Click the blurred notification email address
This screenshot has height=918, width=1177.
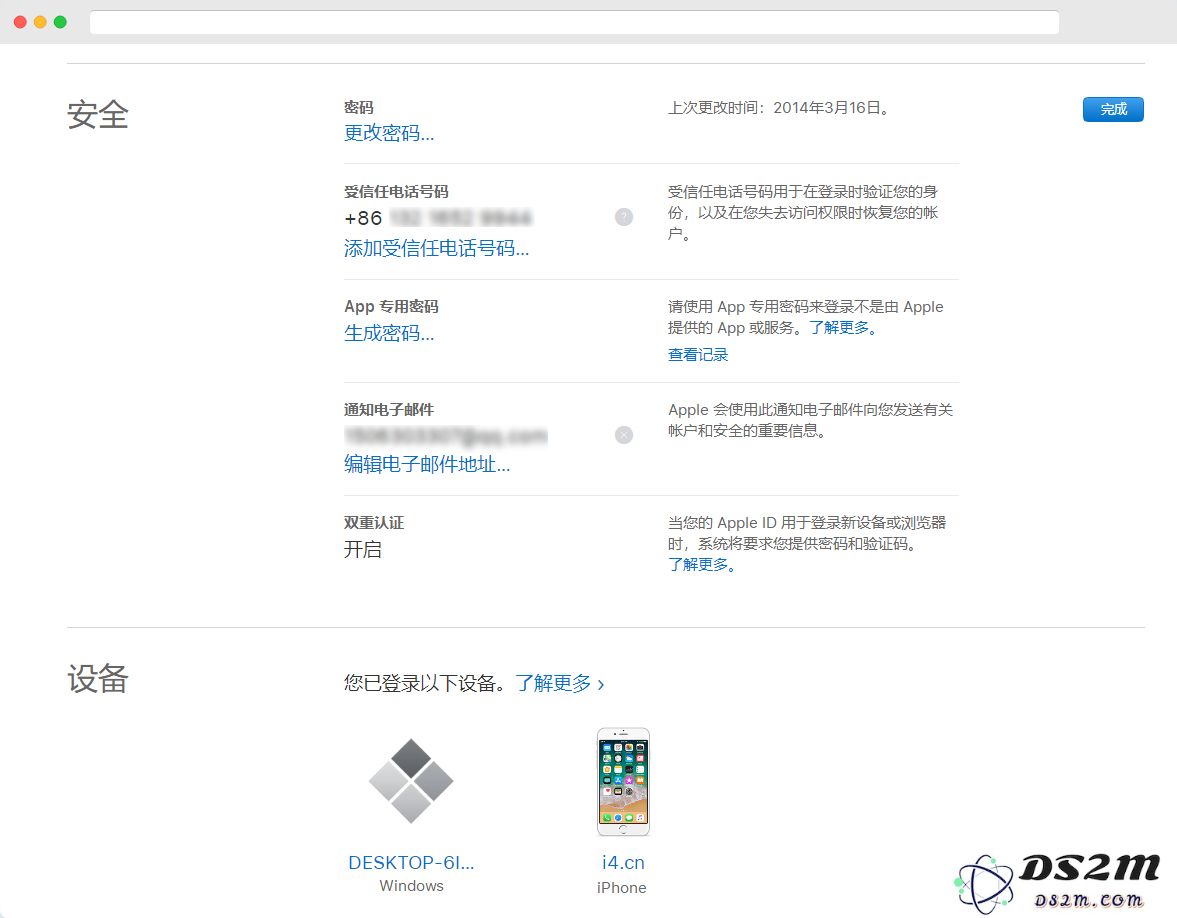pyautogui.click(x=446, y=435)
